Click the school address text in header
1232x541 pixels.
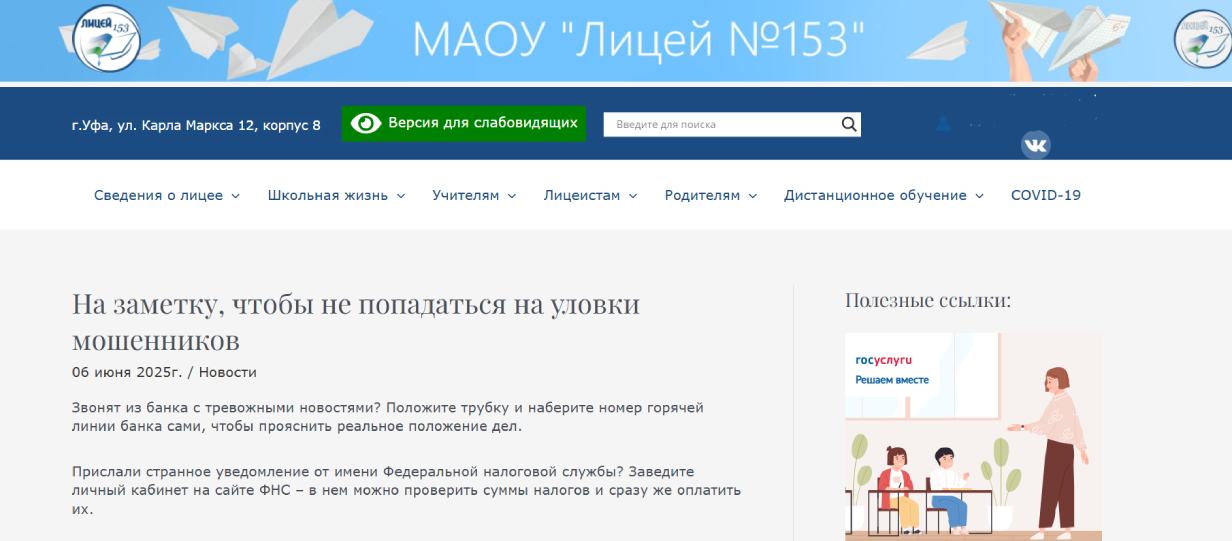pos(196,126)
